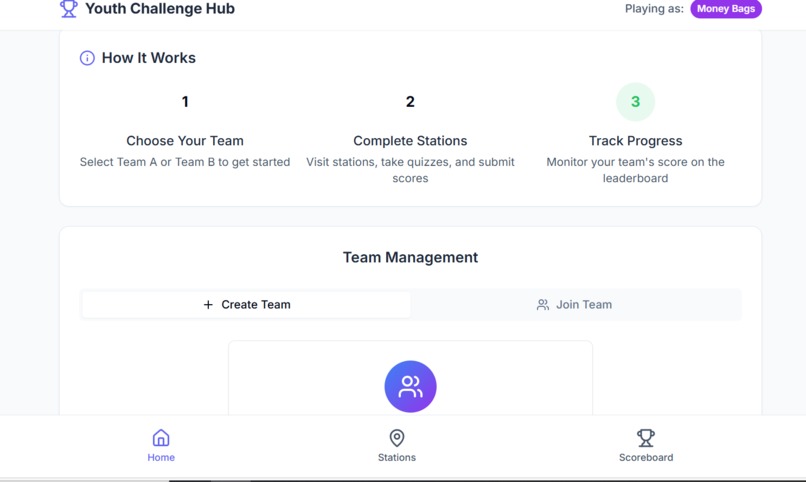The image size is (806, 482).
Task: Click the step number 2
Action: point(410,102)
